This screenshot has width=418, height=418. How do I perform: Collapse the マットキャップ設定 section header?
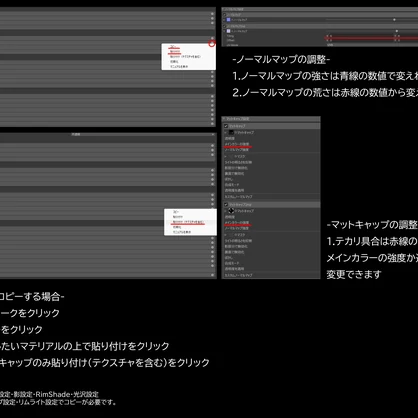(271, 119)
